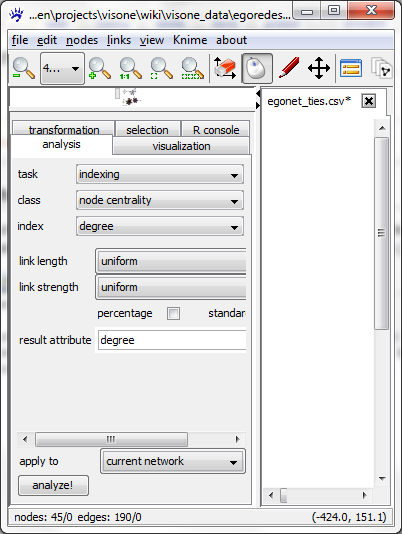This screenshot has height=534, width=402.
Task: Close the egonet_ties.csv tab
Action: pyautogui.click(x=369, y=101)
